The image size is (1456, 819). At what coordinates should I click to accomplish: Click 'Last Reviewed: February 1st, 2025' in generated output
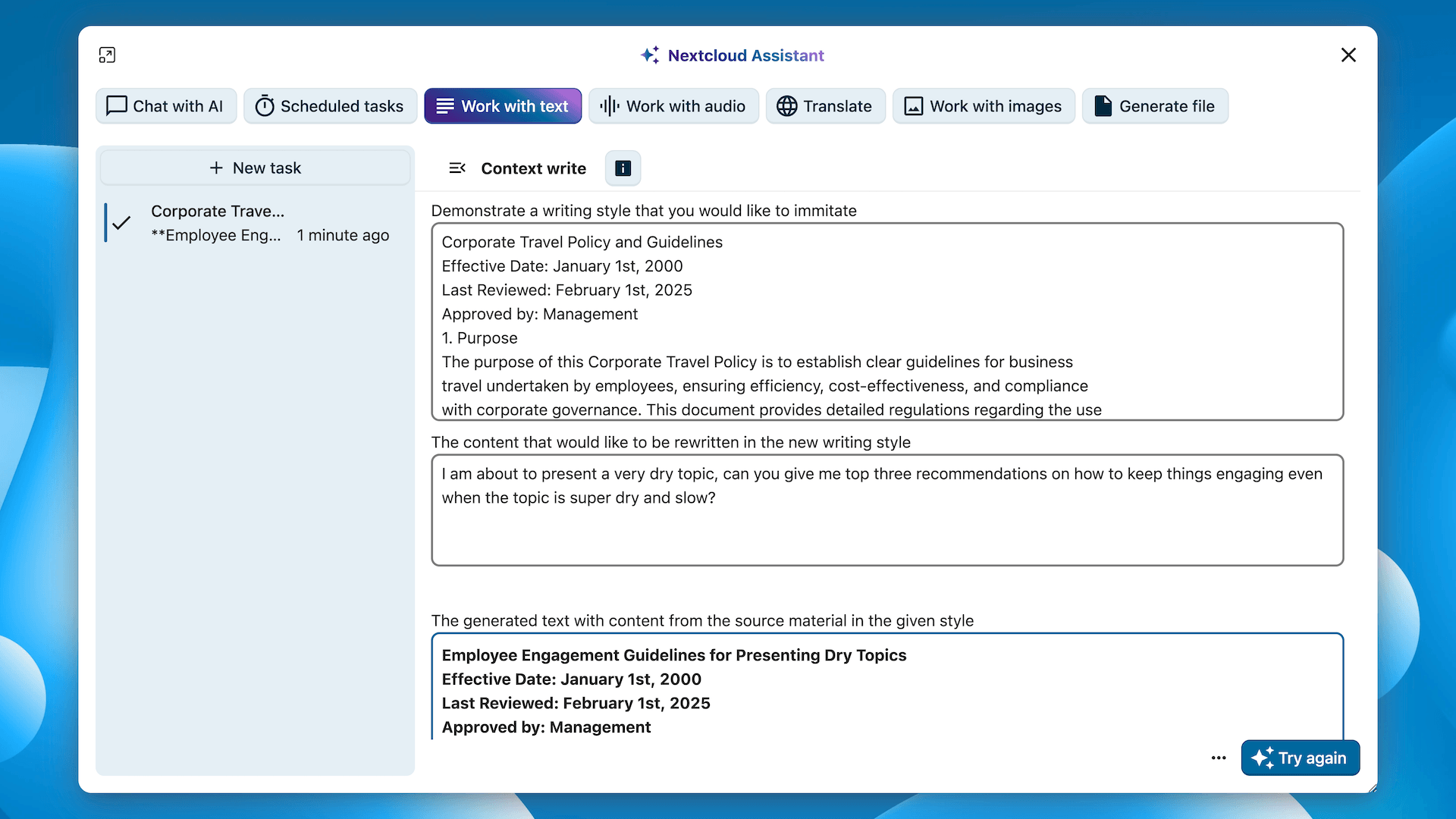(x=576, y=703)
